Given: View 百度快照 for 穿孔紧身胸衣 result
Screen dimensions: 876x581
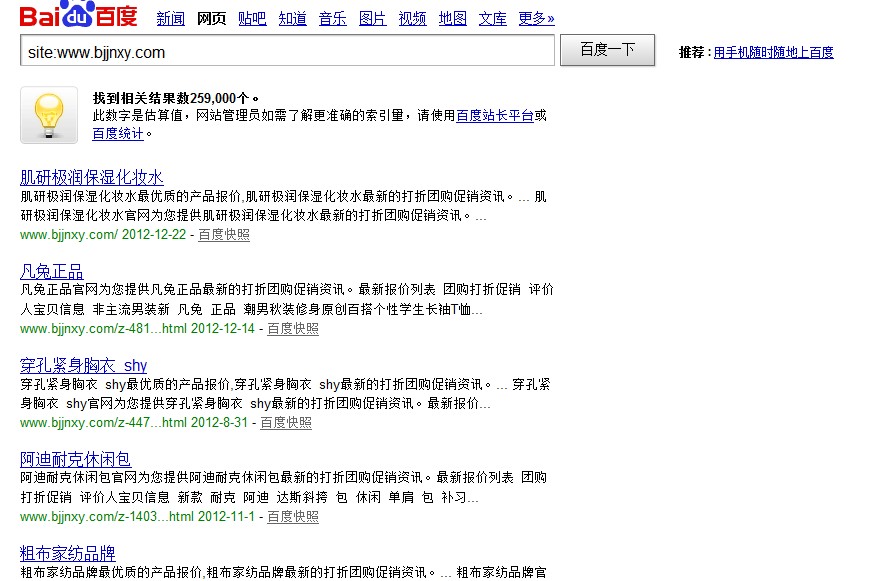Looking at the screenshot, I should 286,423.
